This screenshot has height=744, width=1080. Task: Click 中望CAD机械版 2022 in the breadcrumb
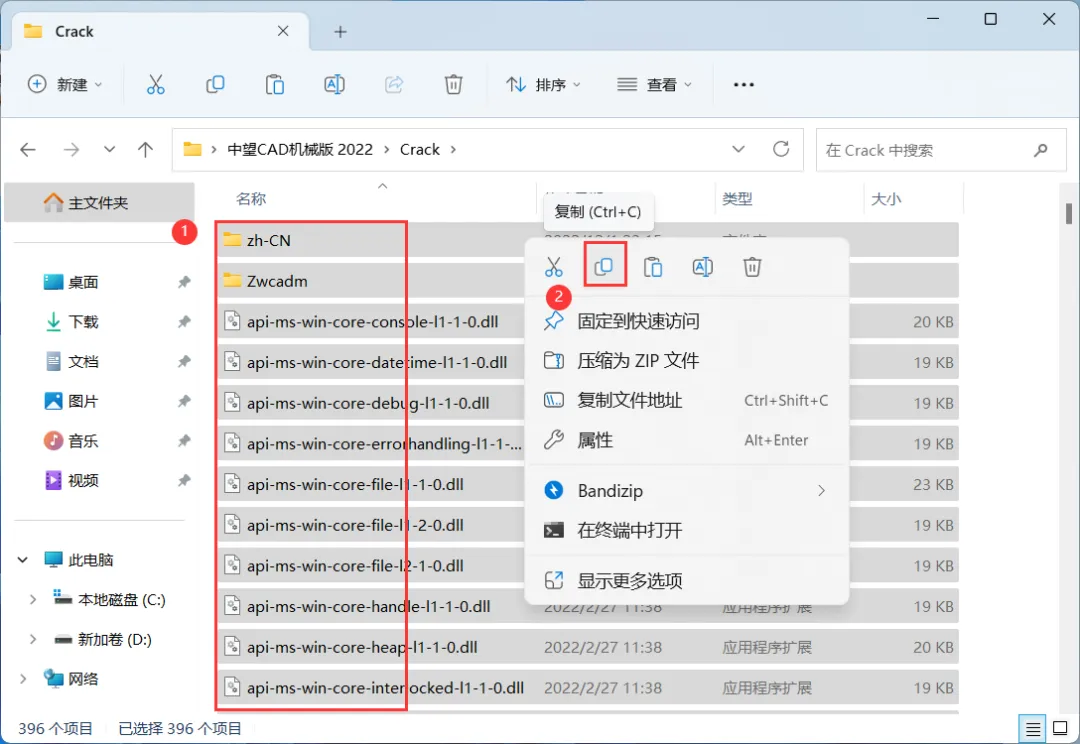pyautogui.click(x=300, y=149)
